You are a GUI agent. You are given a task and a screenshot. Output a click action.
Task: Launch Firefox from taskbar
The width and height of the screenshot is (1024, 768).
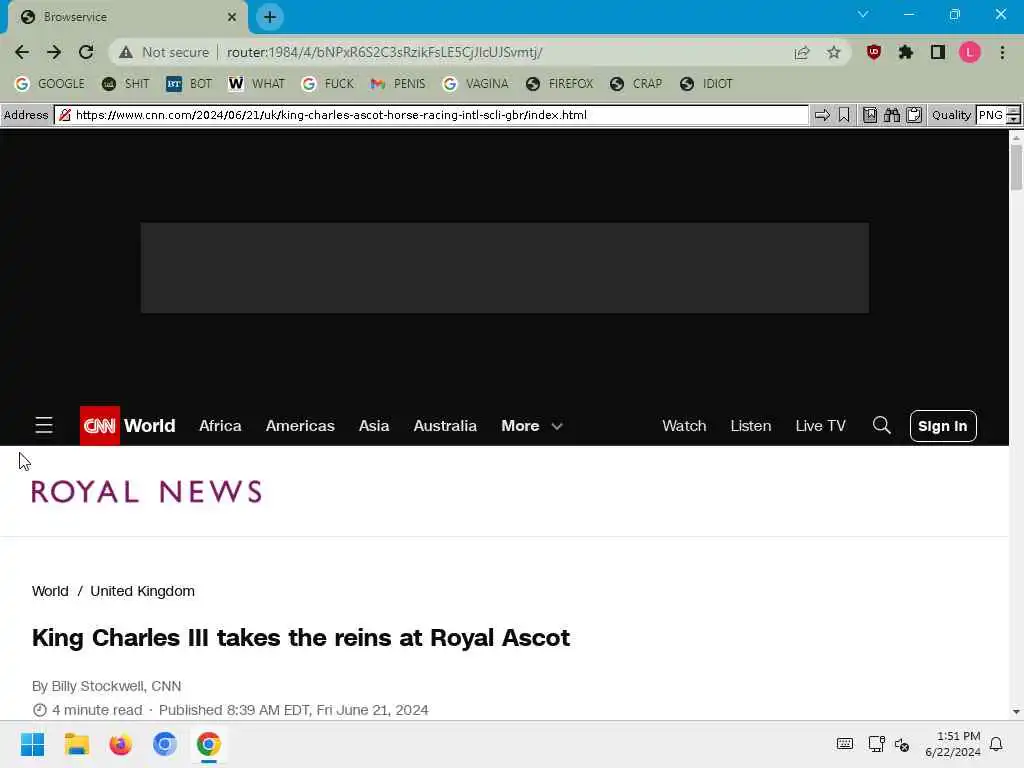[120, 744]
